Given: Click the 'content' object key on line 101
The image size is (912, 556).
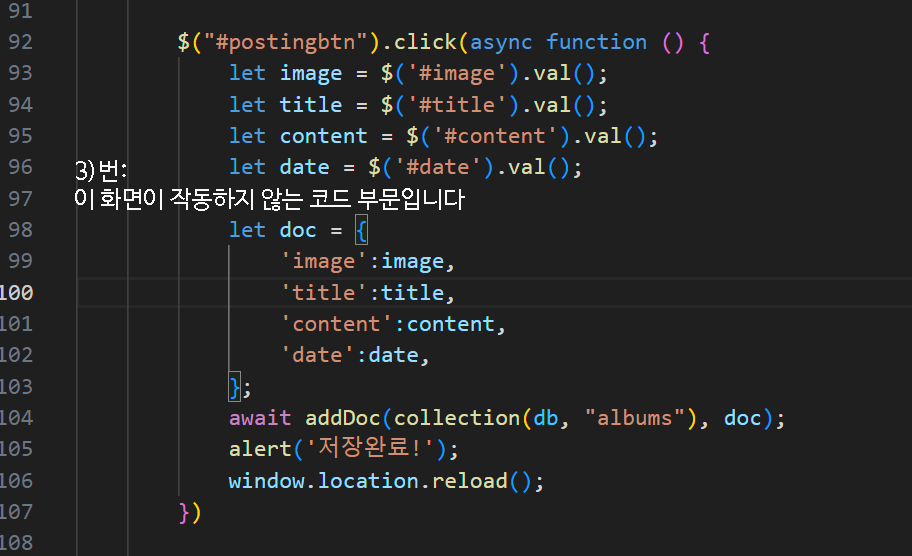Looking at the screenshot, I should click(x=336, y=324).
